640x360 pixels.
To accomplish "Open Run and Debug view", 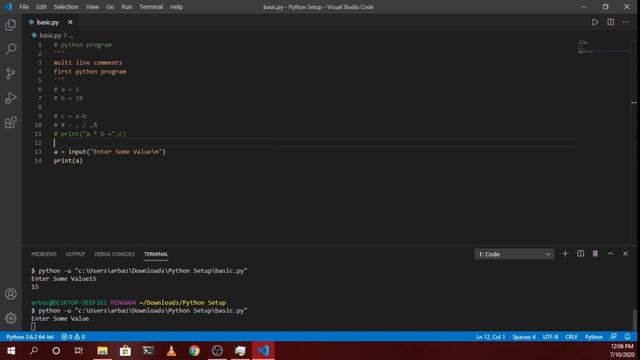I will (11, 98).
